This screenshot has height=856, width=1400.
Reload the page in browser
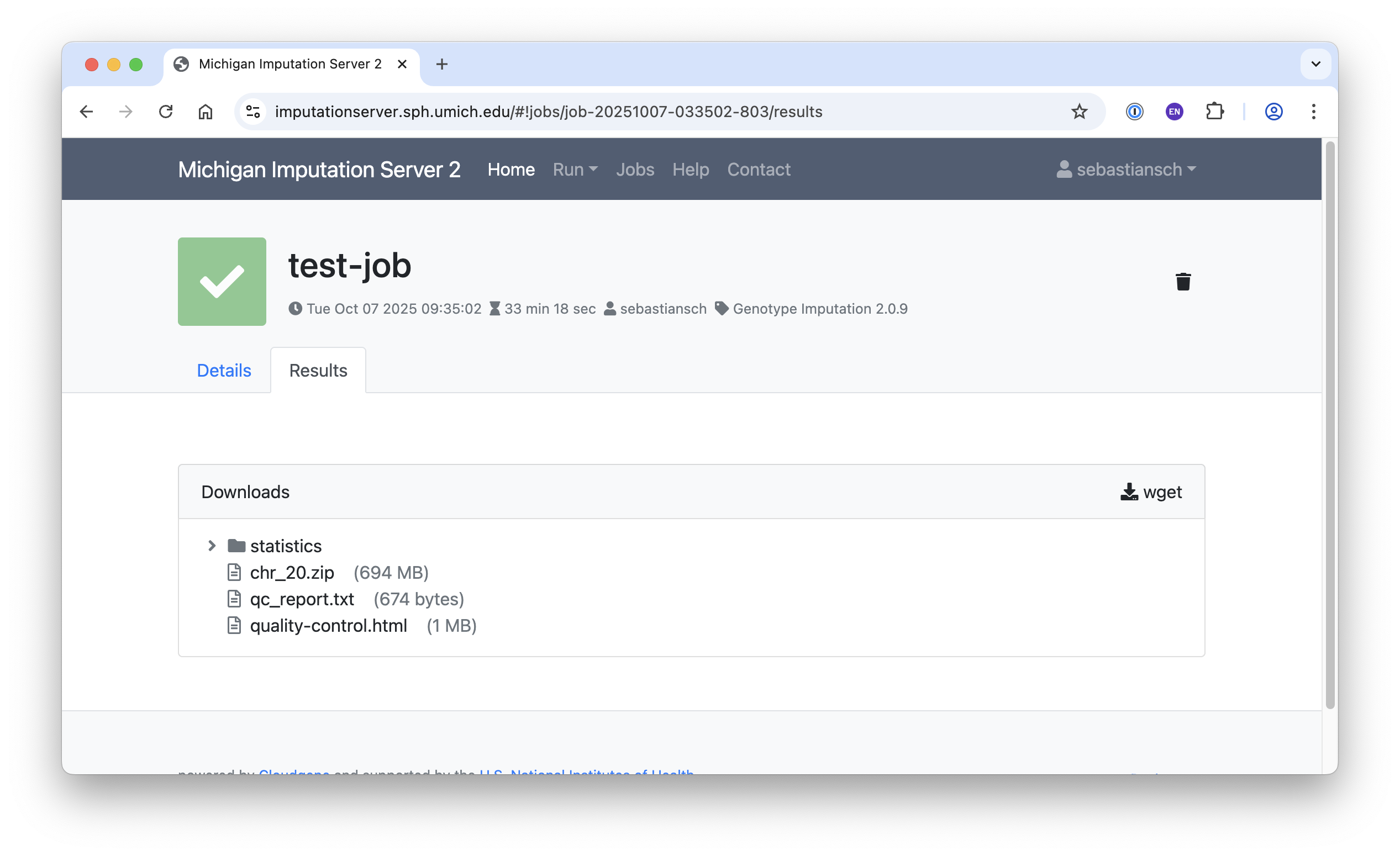tap(165, 112)
